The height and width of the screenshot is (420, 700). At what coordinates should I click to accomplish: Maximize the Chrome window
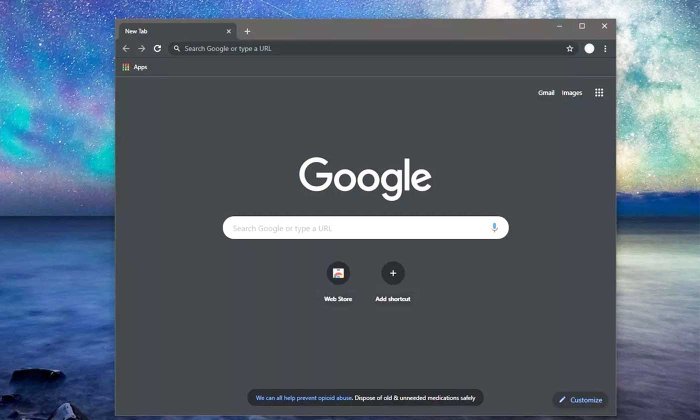coord(582,26)
